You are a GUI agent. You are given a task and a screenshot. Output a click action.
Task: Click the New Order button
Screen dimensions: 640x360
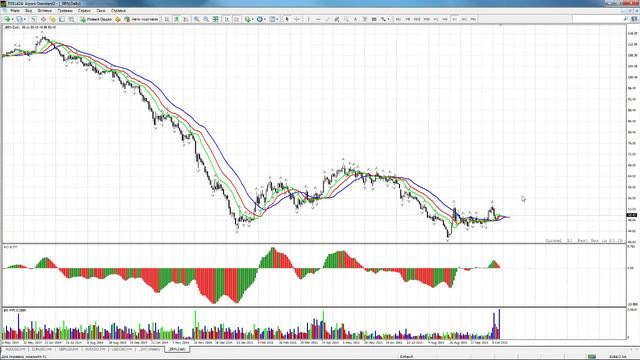click(96, 19)
